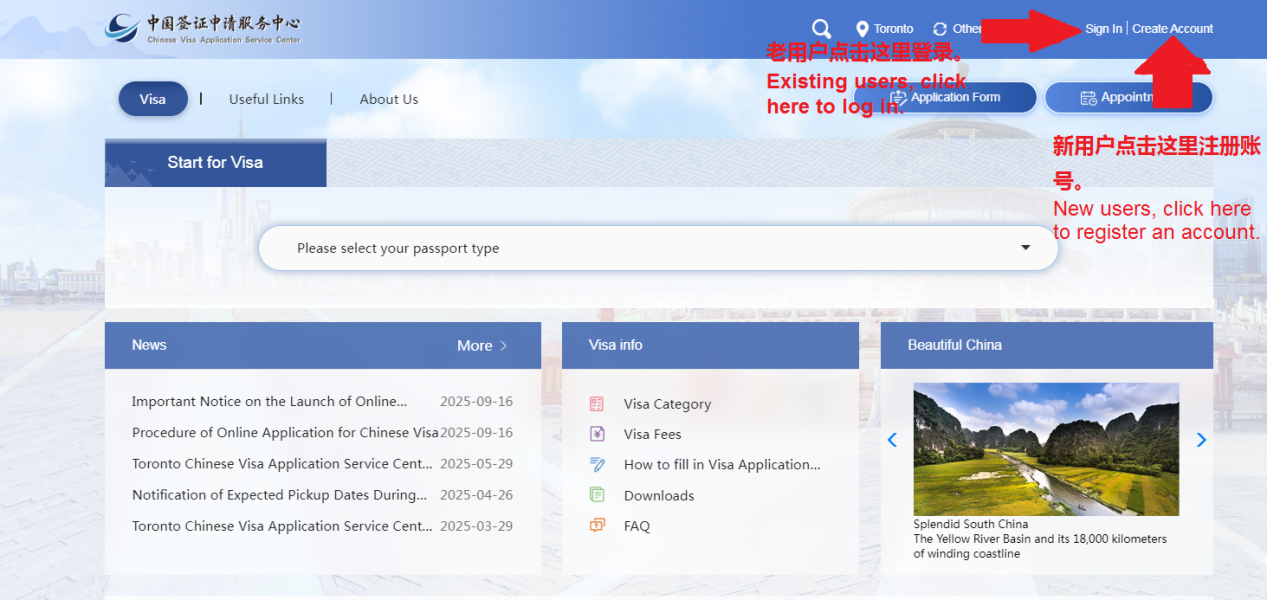
Task: Click the Create Account link
Action: (x=1172, y=29)
